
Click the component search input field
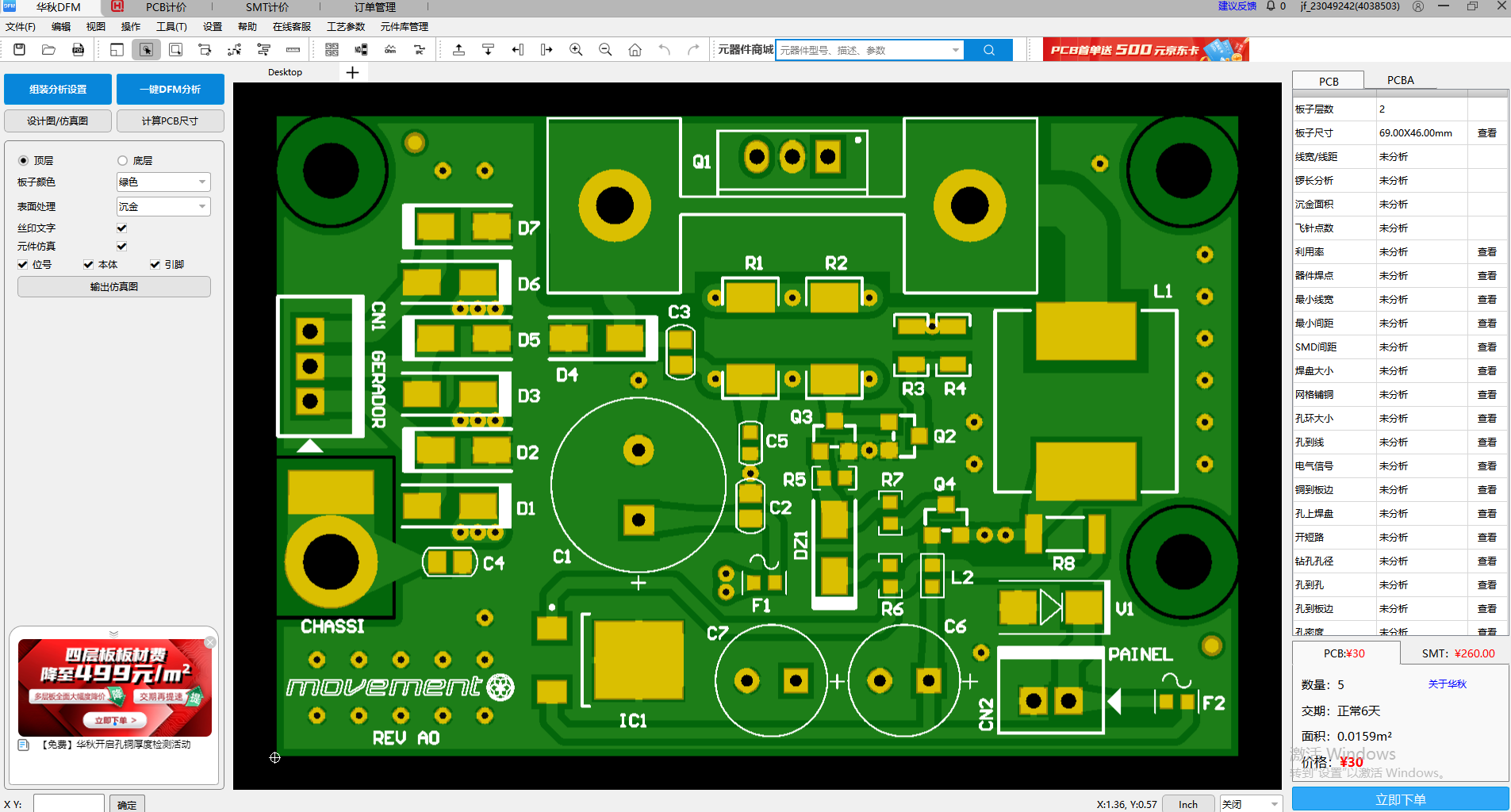pyautogui.click(x=863, y=50)
